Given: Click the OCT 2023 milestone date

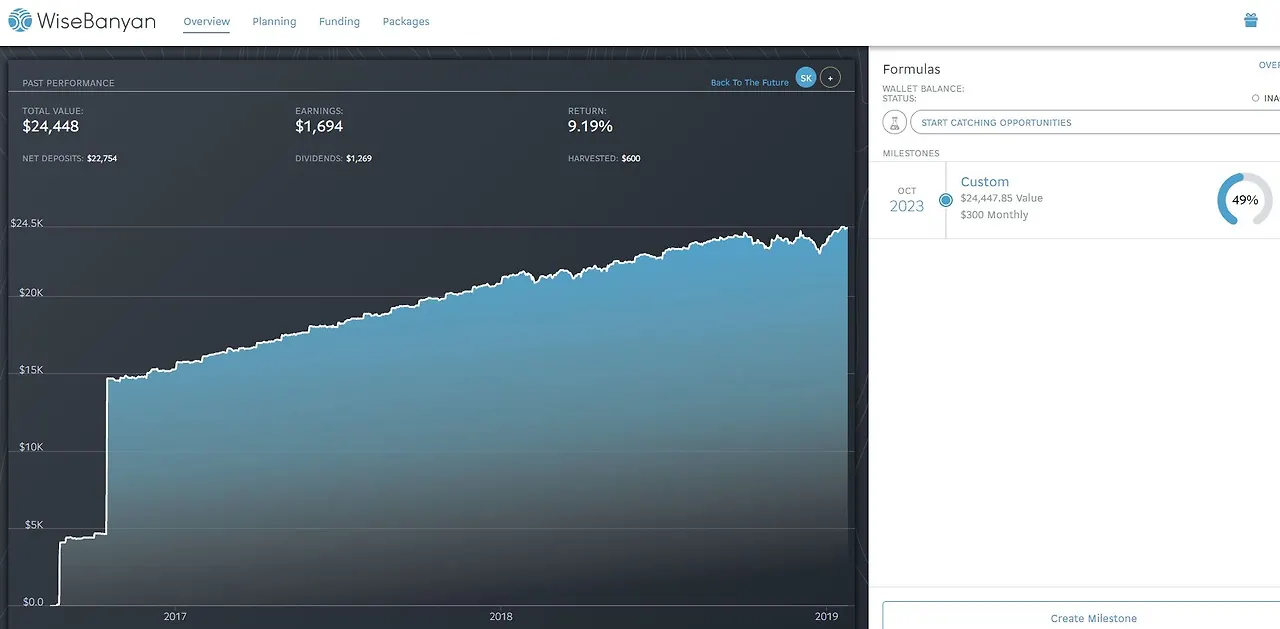Looking at the screenshot, I should point(907,200).
